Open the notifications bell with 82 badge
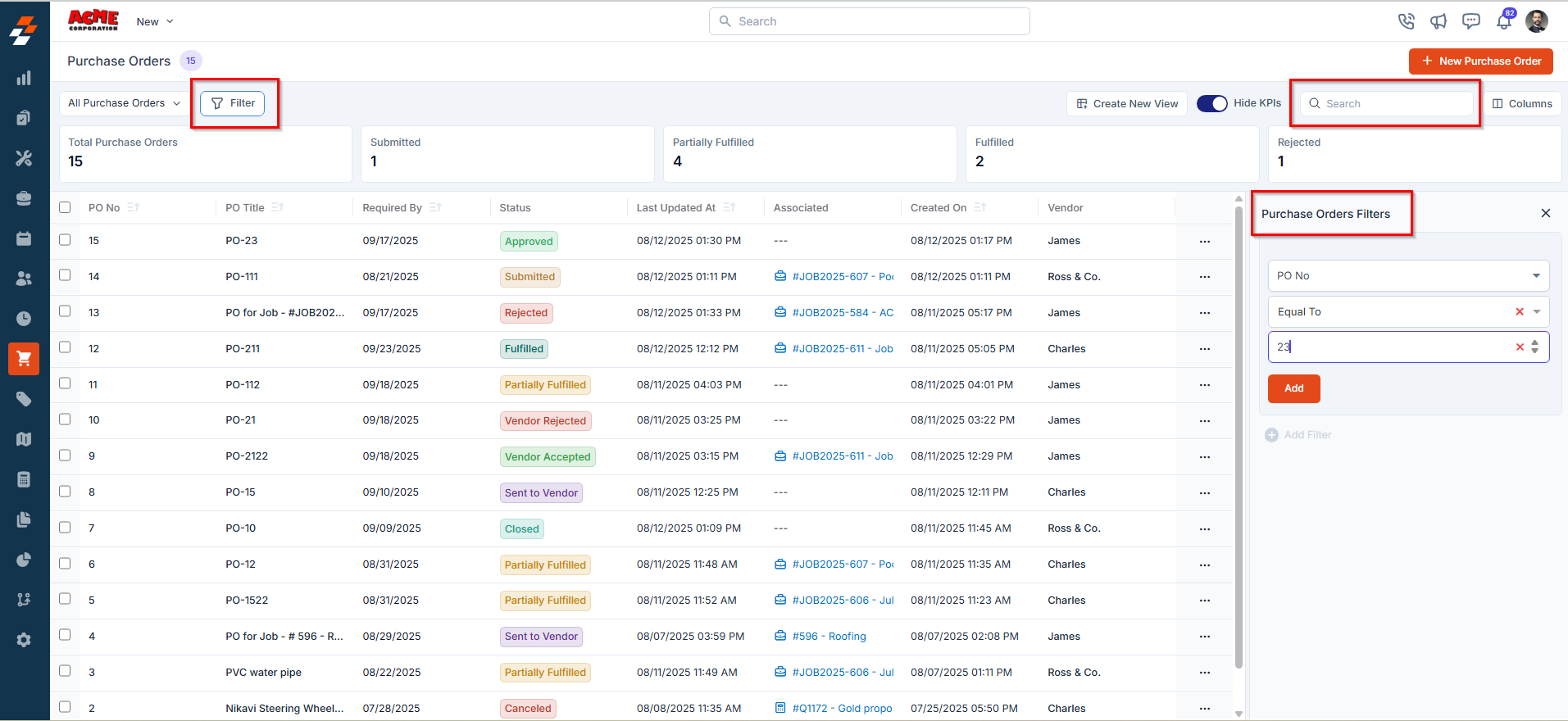1568x721 pixels. [1505, 20]
